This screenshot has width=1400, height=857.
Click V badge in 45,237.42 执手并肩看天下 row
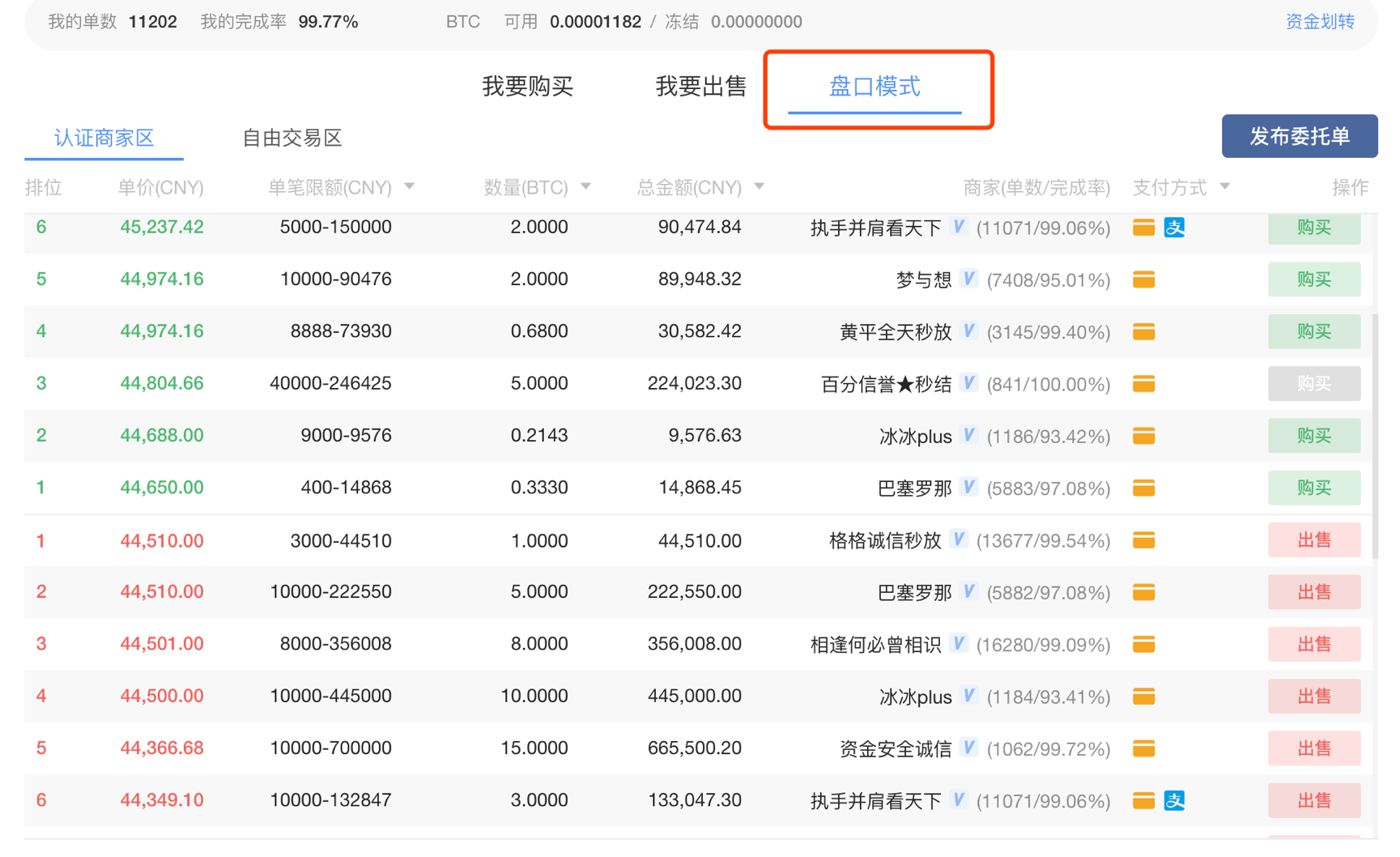959,227
